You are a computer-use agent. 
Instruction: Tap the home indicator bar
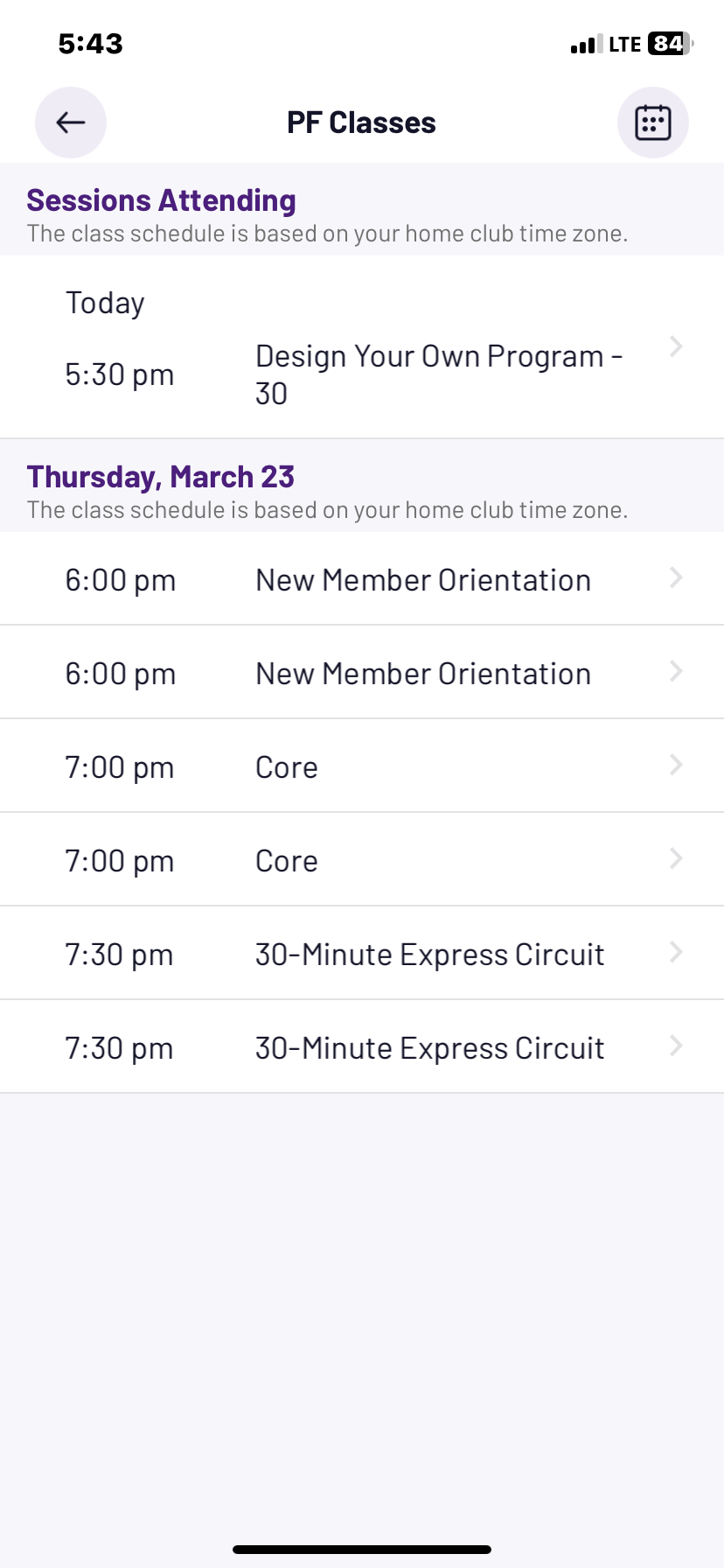362,1550
